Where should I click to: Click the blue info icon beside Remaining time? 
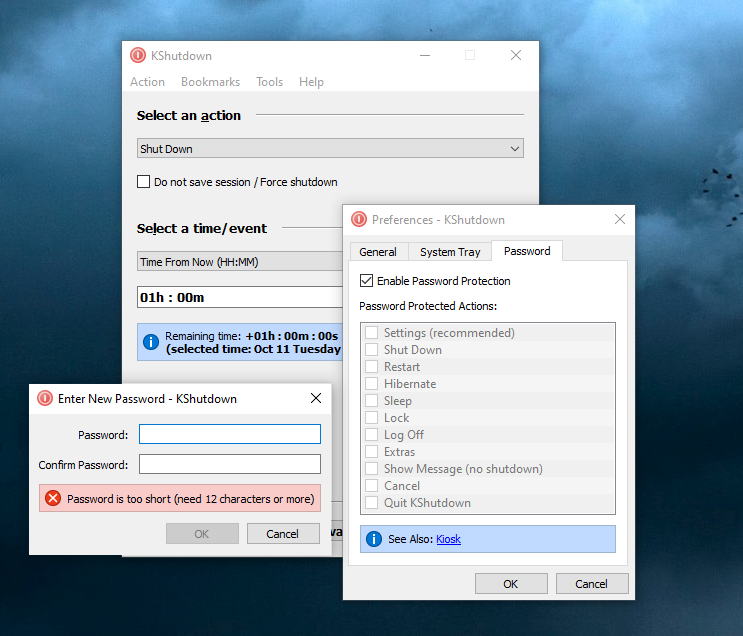coord(151,342)
